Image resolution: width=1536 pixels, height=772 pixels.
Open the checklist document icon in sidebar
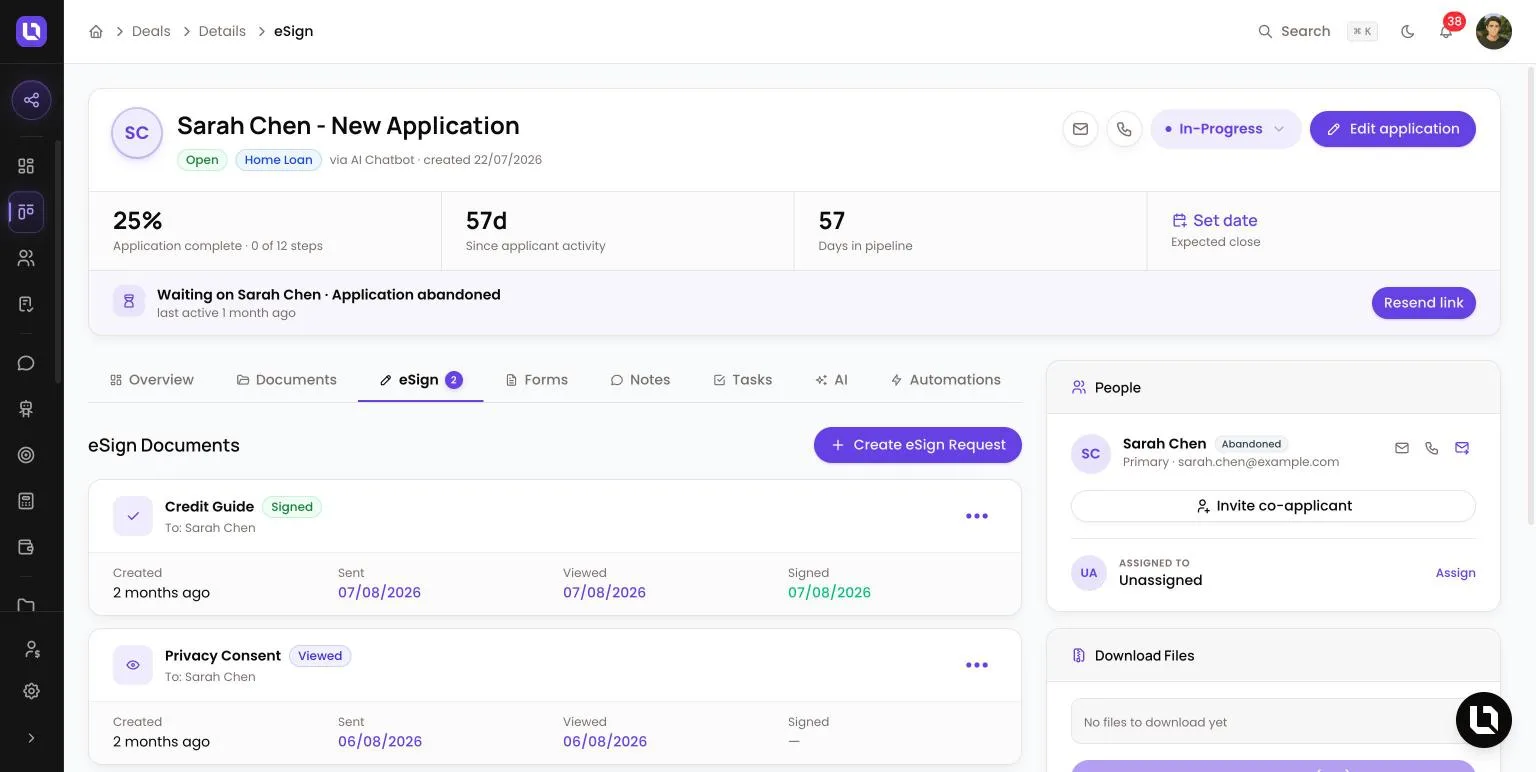click(26, 304)
